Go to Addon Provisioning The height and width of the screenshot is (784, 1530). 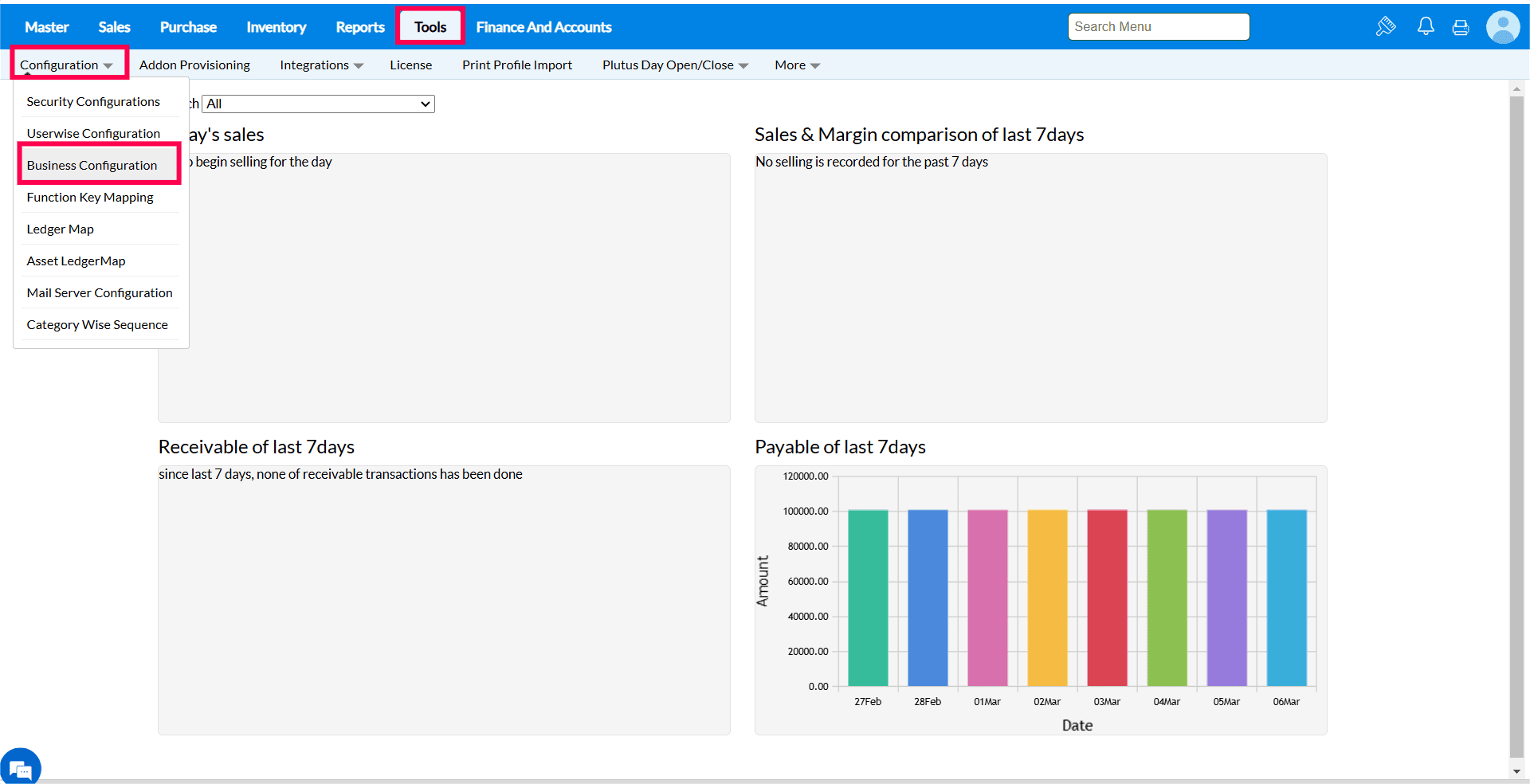tap(194, 65)
